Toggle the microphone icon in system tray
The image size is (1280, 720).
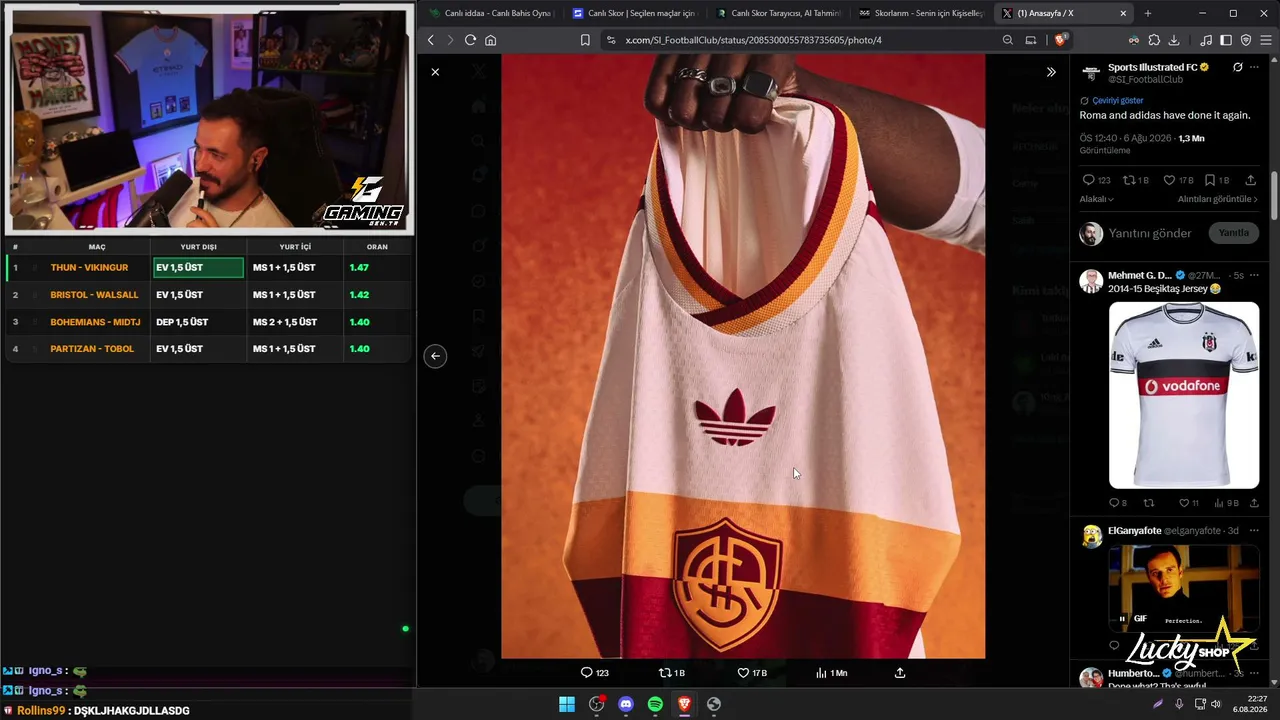click(1179, 704)
